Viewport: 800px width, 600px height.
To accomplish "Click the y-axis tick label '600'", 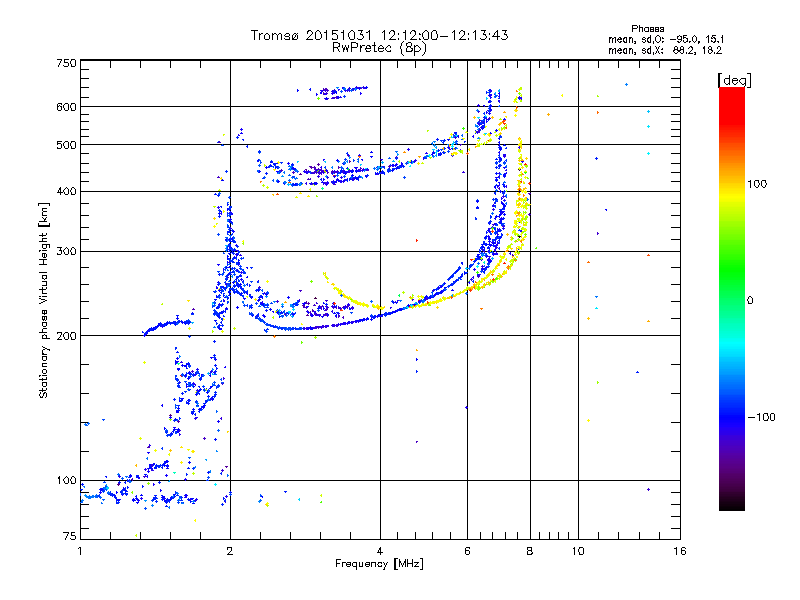I will point(66,107).
